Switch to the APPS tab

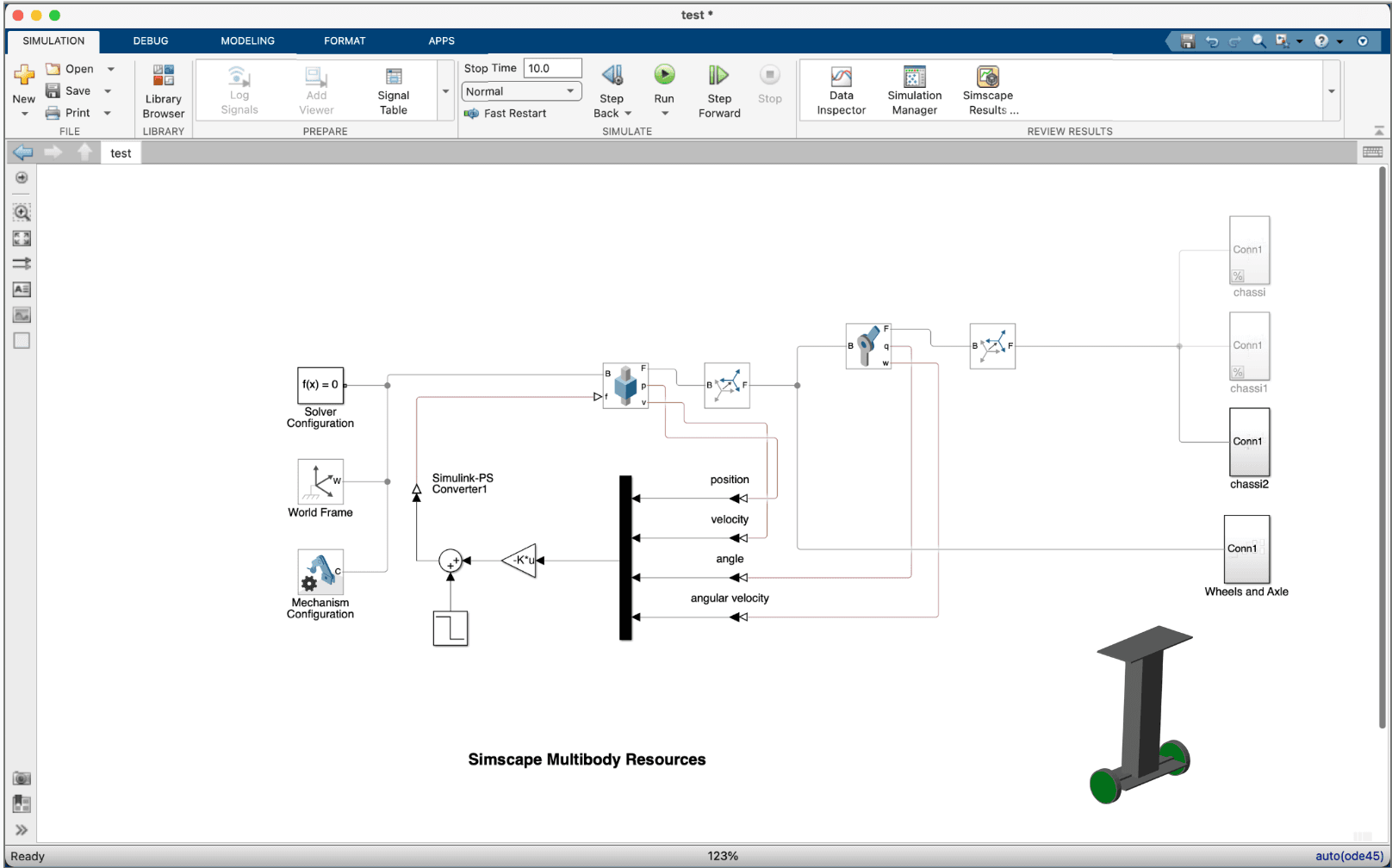pos(441,40)
